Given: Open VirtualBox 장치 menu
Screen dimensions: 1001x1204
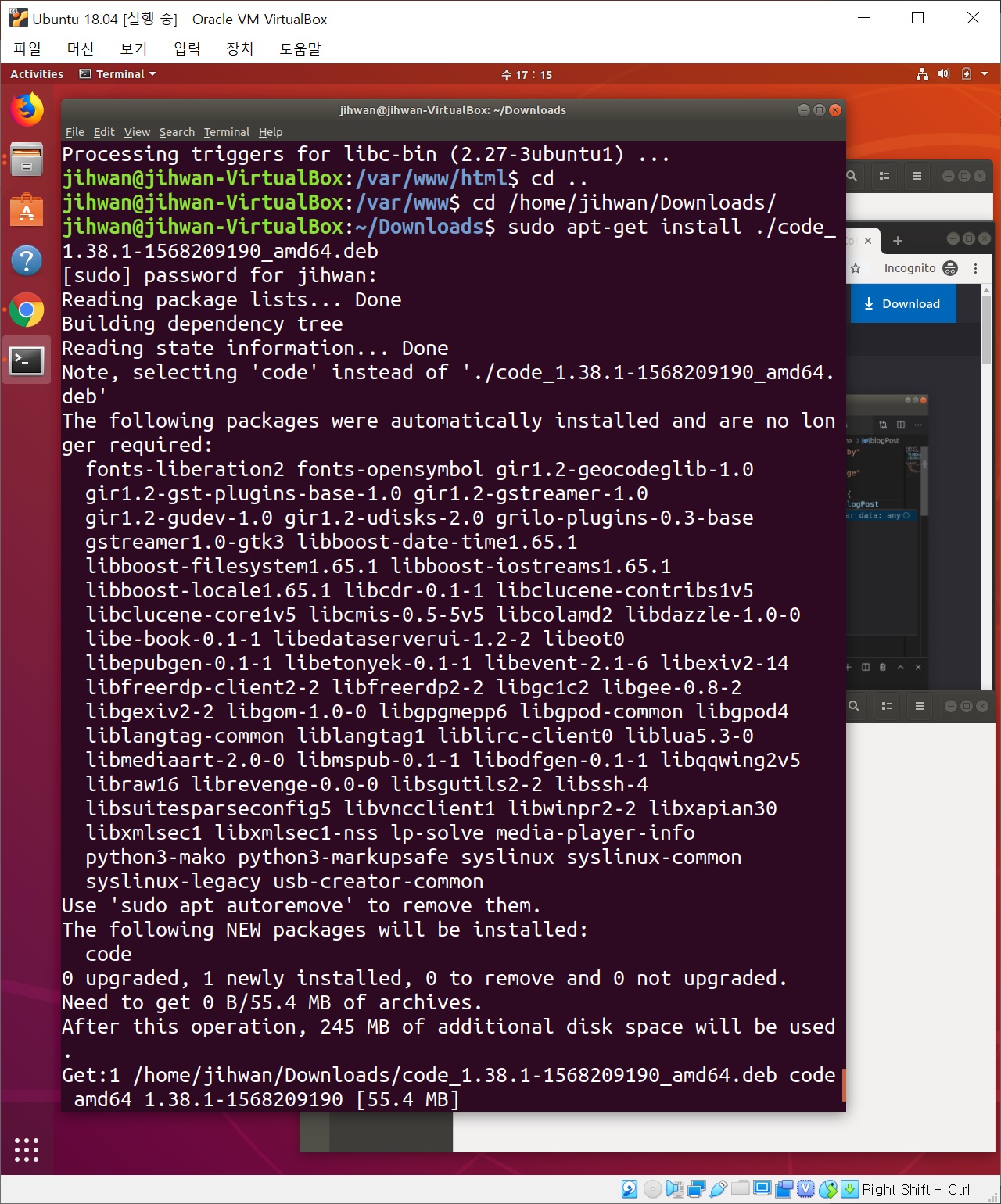Looking at the screenshot, I should [x=240, y=48].
